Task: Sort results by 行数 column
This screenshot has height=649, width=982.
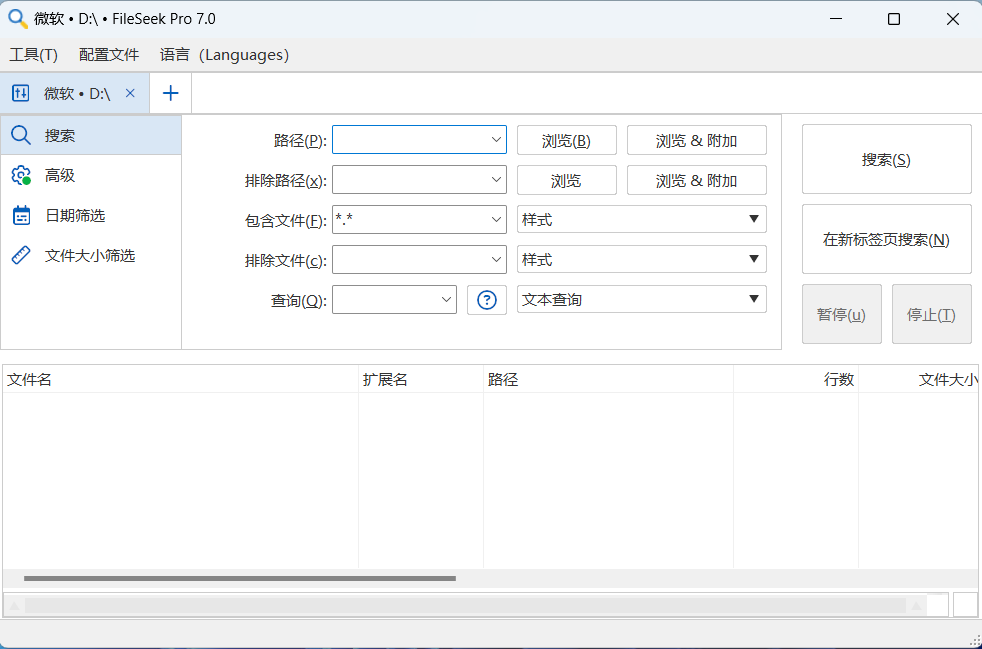Action: (795, 380)
